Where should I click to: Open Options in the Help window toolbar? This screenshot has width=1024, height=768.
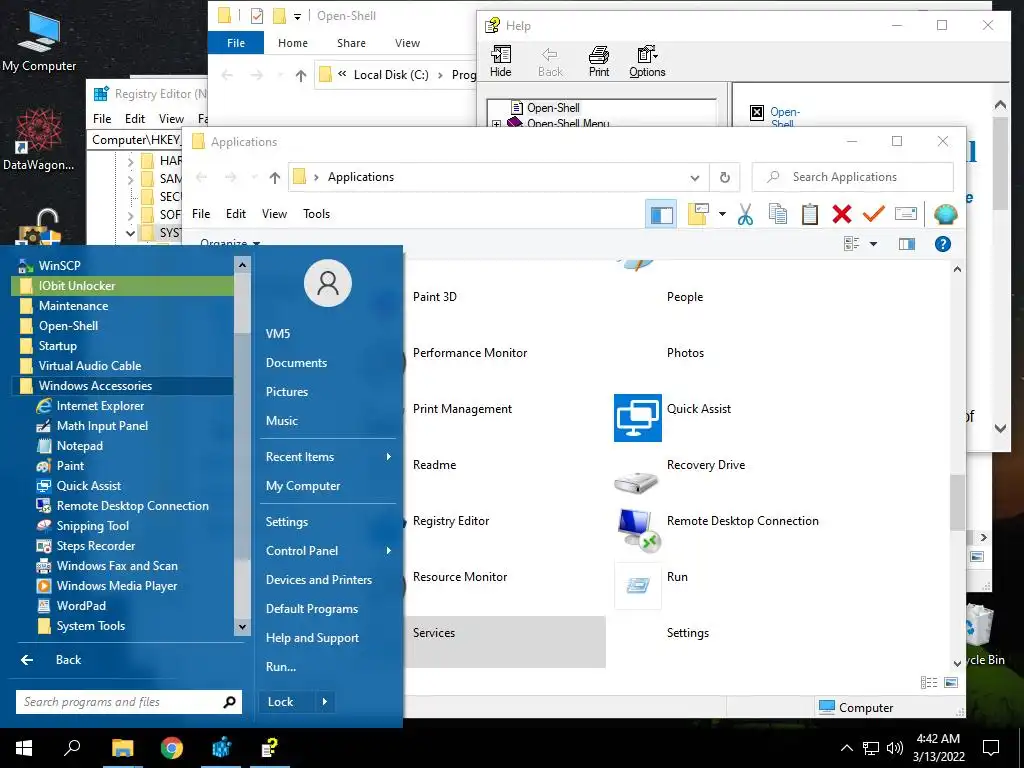coord(647,61)
